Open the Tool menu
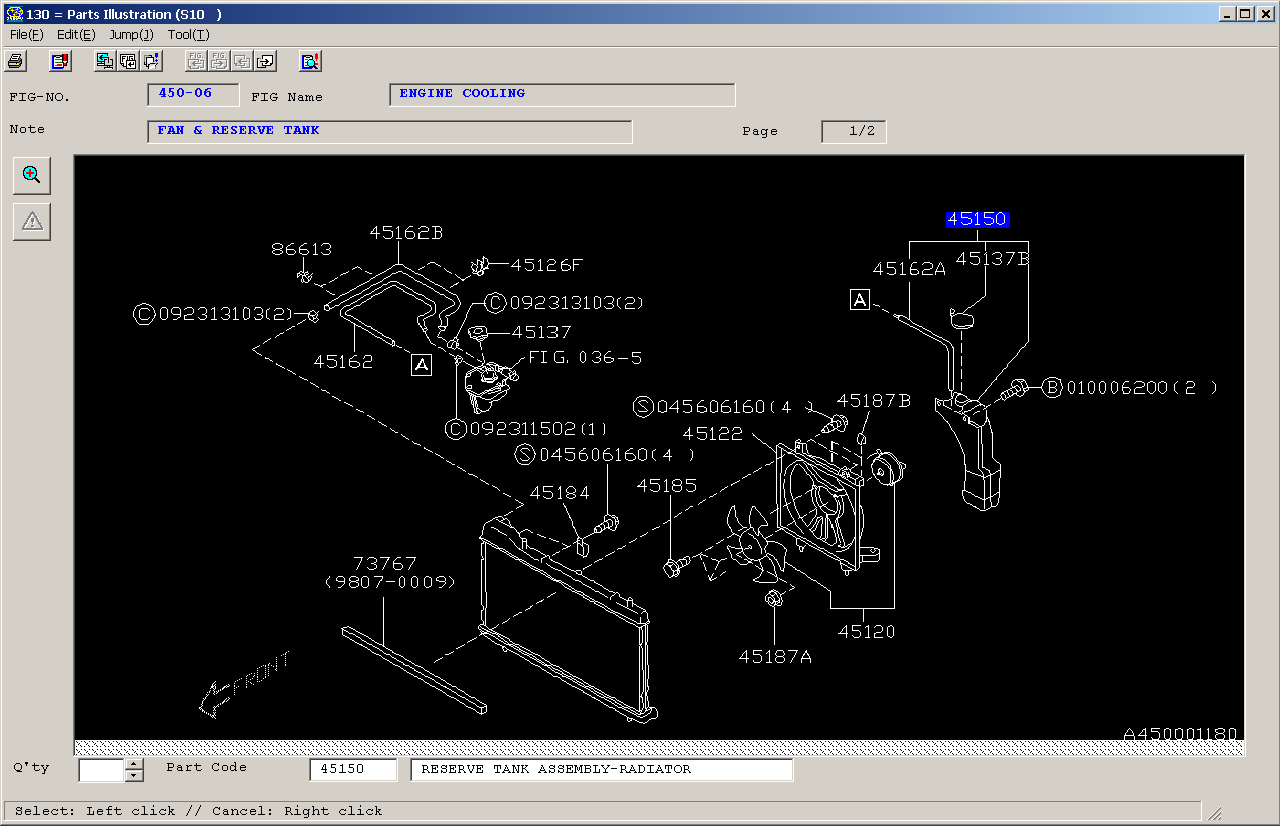Image resolution: width=1280 pixels, height=826 pixels. (x=188, y=35)
